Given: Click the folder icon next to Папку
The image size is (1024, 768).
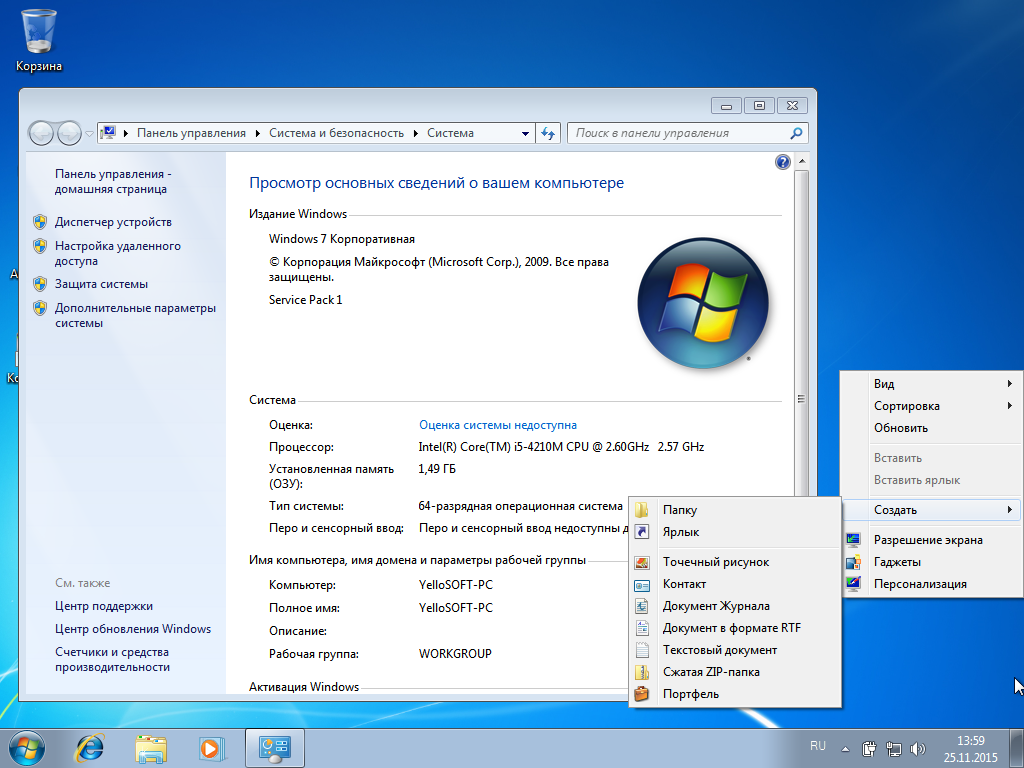Looking at the screenshot, I should click(x=642, y=510).
